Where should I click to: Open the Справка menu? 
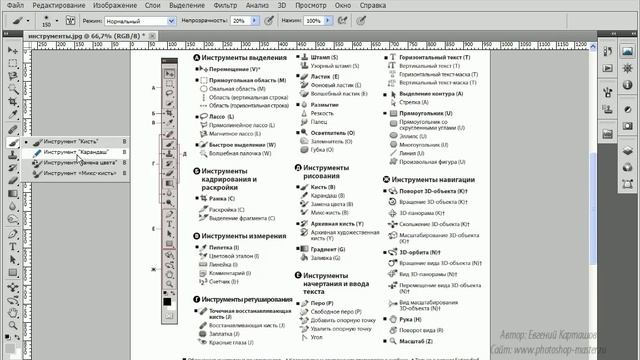click(x=373, y=5)
